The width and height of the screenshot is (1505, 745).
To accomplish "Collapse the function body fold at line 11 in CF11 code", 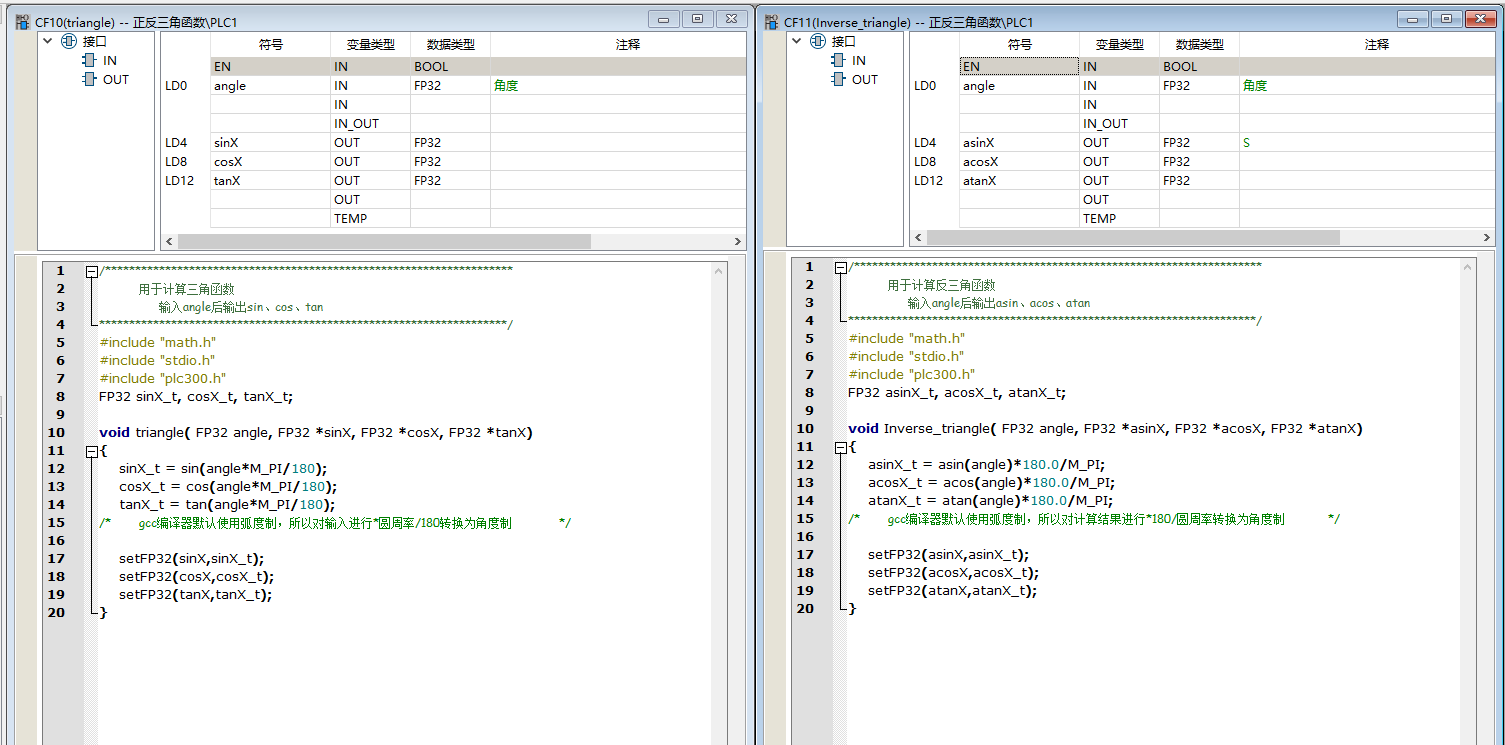I will pos(841,447).
